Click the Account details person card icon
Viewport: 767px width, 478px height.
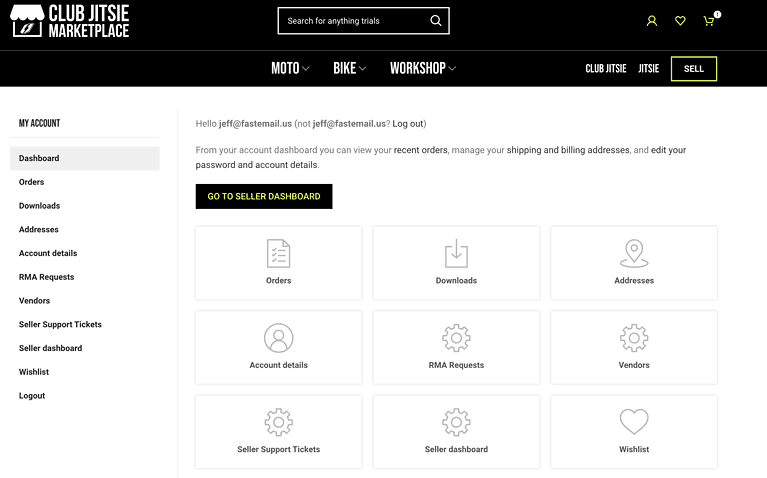(x=278, y=338)
